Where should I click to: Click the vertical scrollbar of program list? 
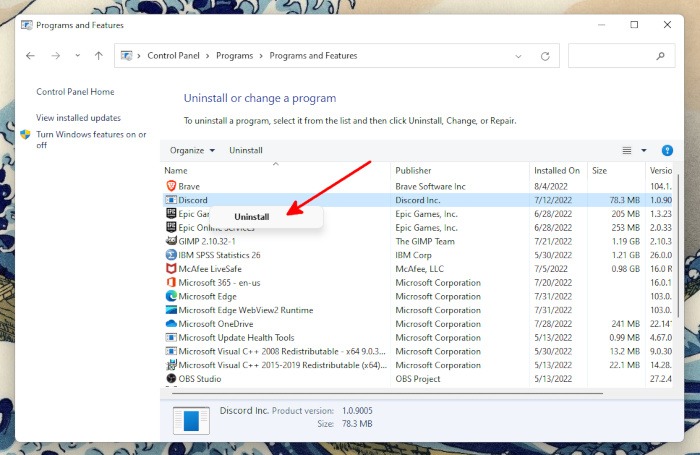[x=678, y=246]
